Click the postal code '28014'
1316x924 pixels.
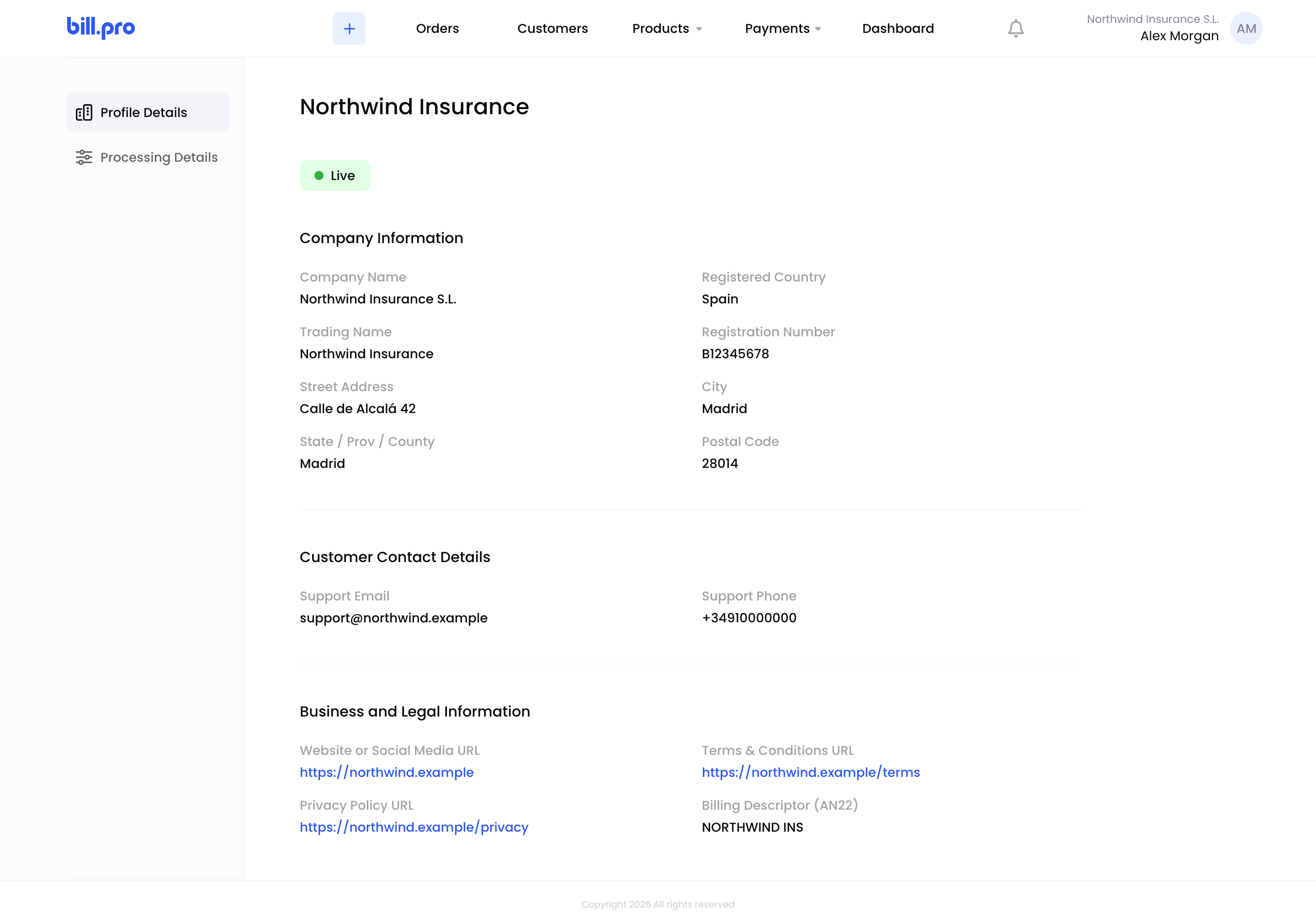720,463
